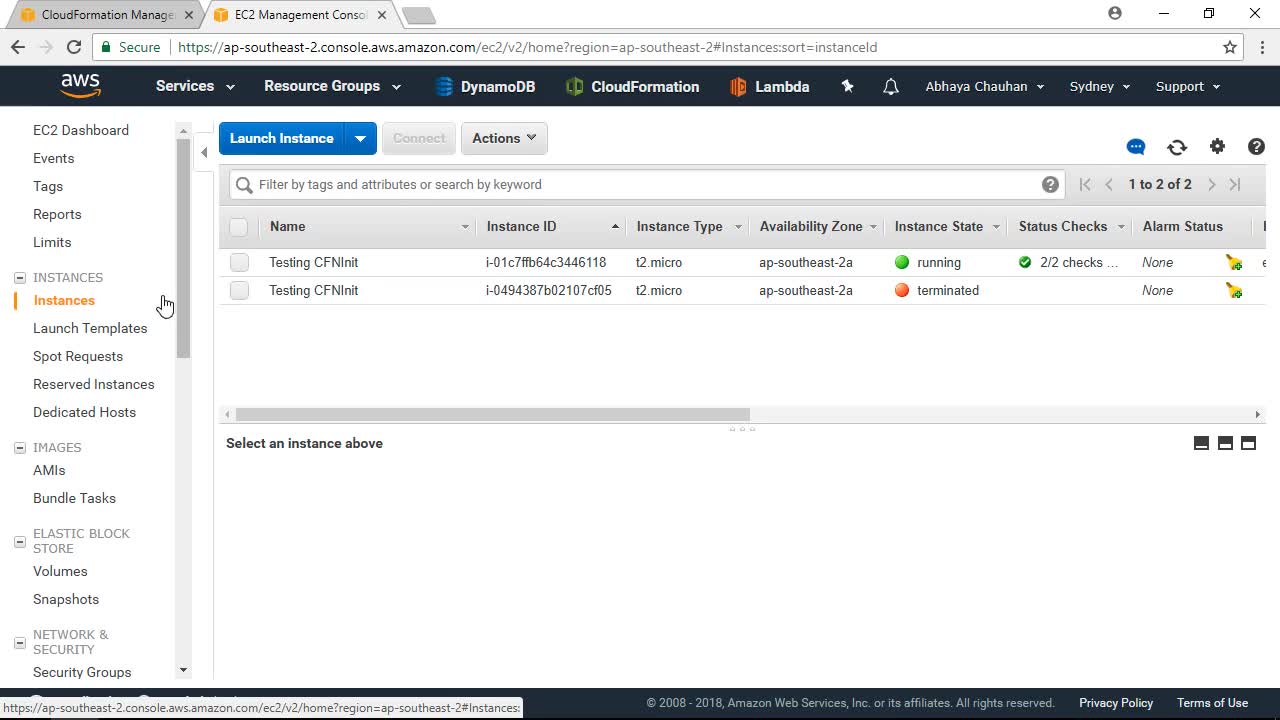The image size is (1280, 720).
Task: Open the Lambda shortcut icon
Action: tap(738, 87)
